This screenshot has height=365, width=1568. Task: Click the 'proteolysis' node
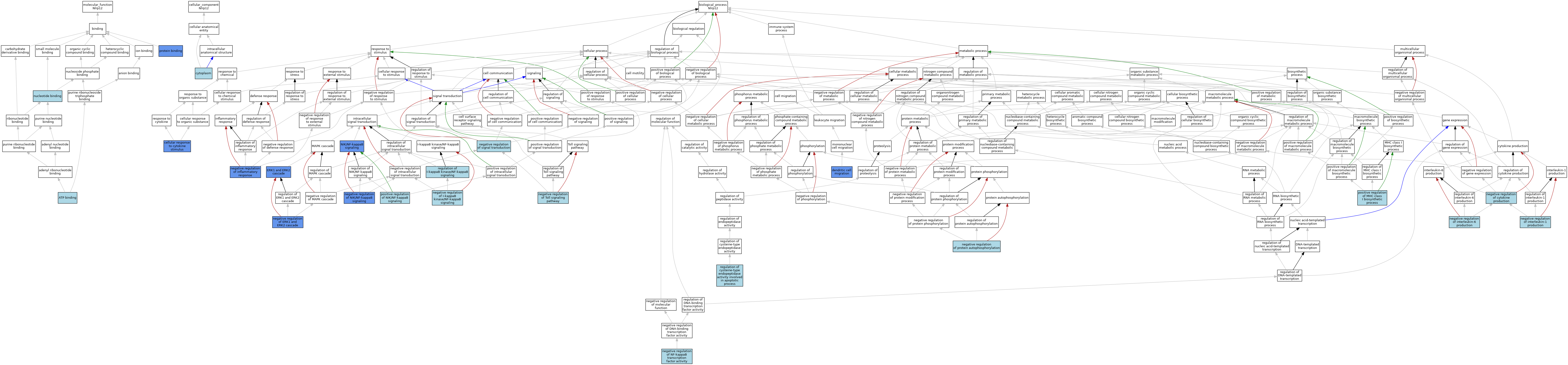click(x=882, y=146)
